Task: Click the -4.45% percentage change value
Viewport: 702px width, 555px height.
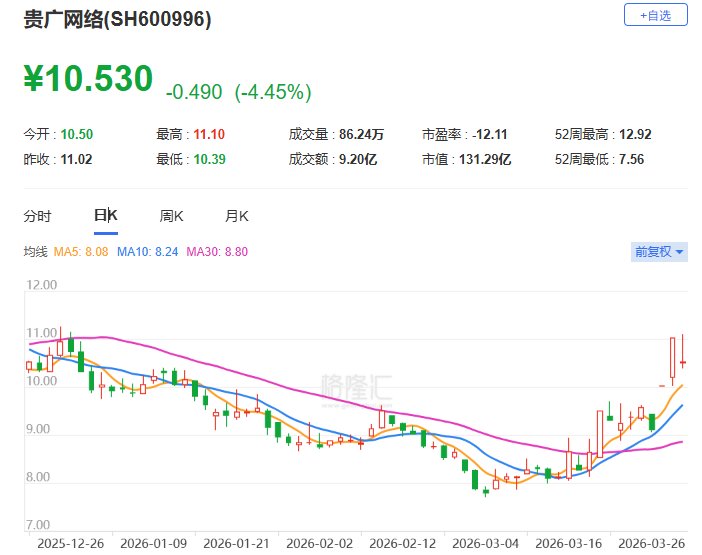Action: 273,92
